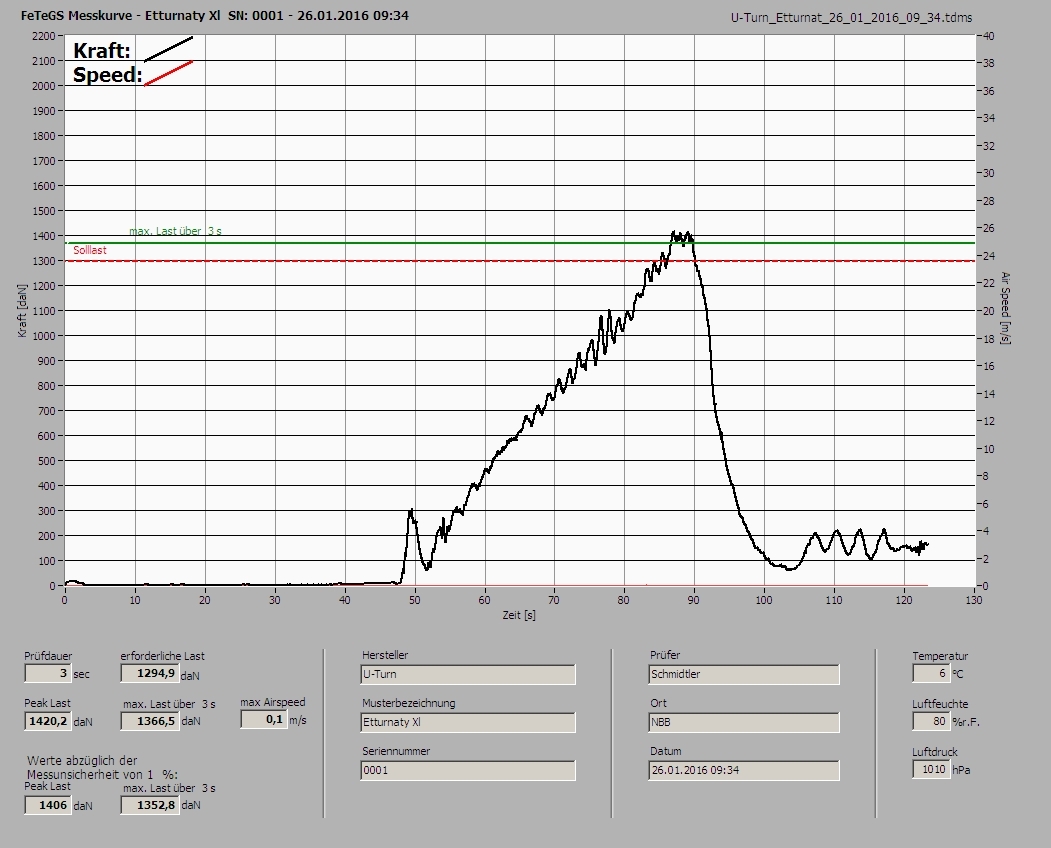Click the max Airspeed label

click(x=273, y=702)
